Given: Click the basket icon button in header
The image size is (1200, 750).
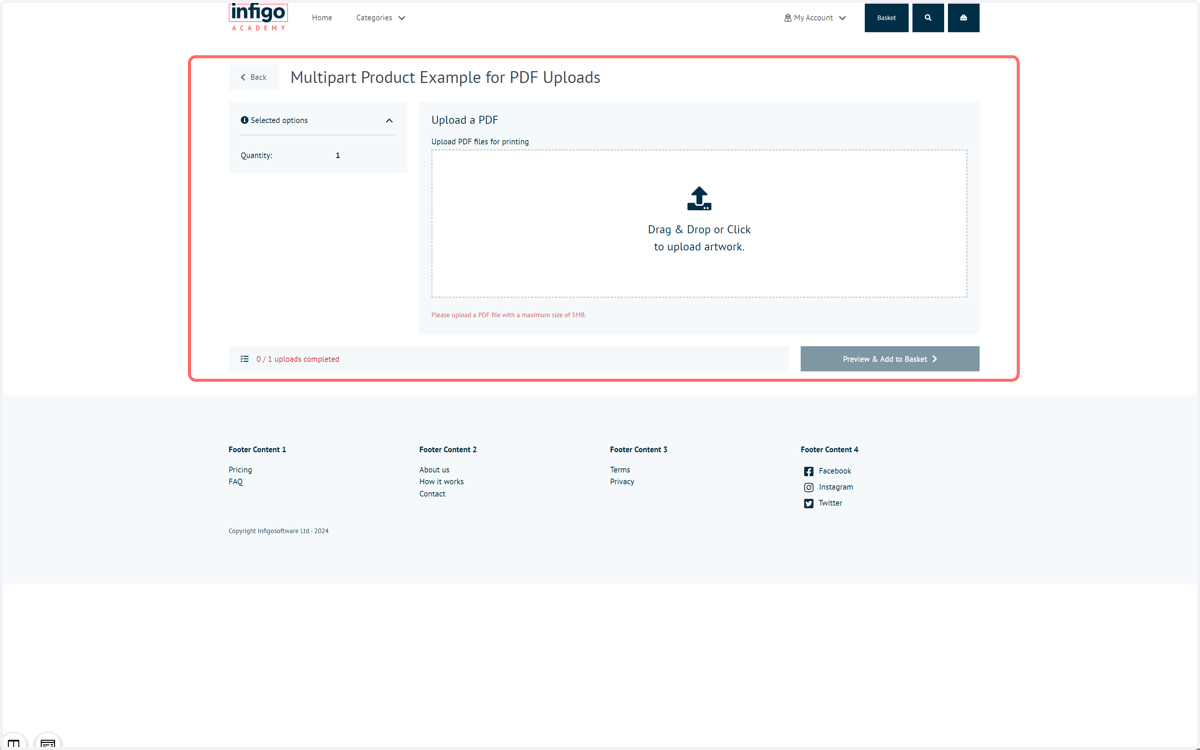Looking at the screenshot, I should click(x=964, y=18).
